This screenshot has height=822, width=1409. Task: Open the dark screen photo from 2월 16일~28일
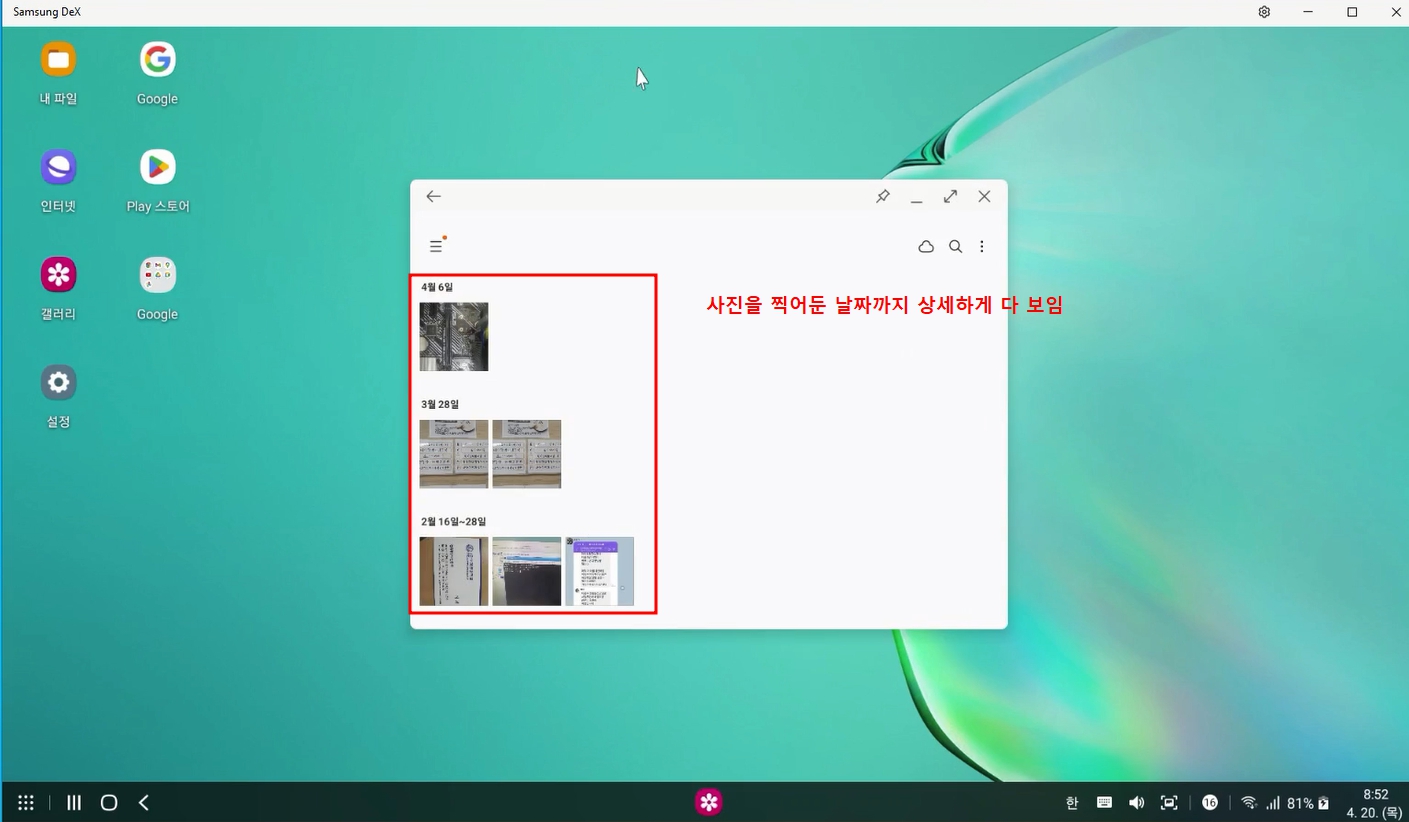coord(527,571)
